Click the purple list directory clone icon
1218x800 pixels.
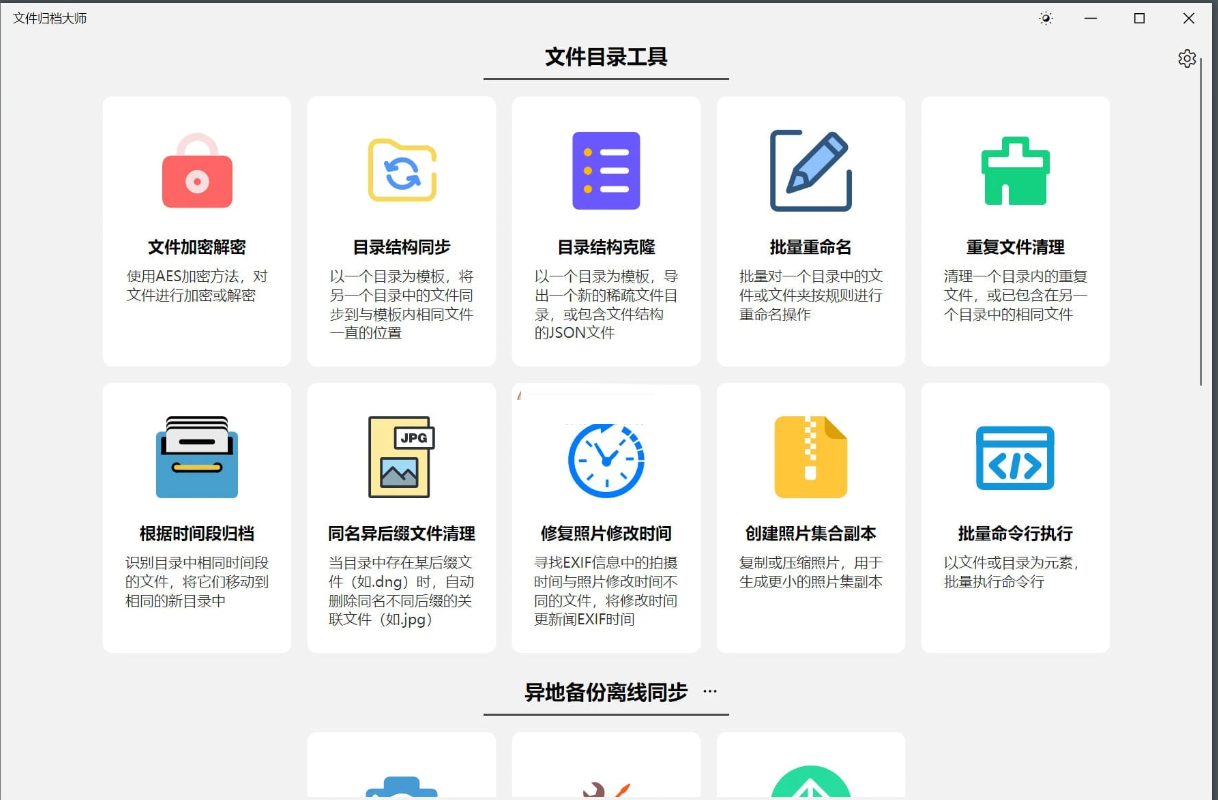[x=606, y=170]
